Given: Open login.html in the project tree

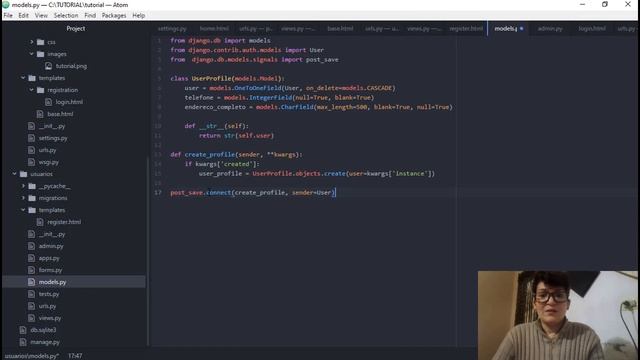Looking at the screenshot, I should pos(69,102).
